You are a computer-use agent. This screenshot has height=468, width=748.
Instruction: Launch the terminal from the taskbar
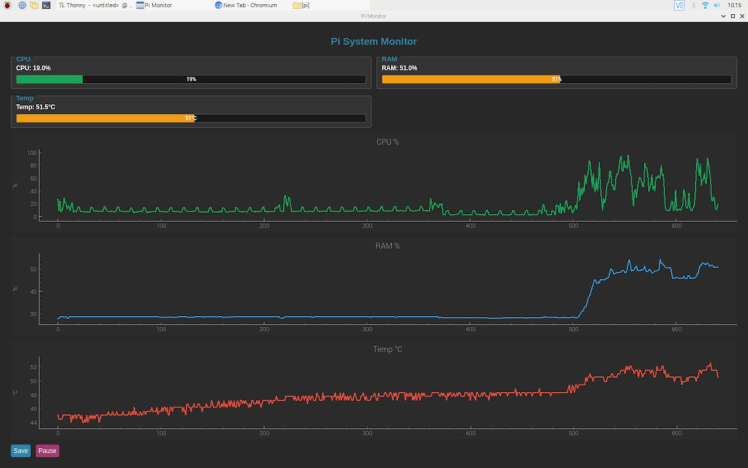click(x=47, y=5)
